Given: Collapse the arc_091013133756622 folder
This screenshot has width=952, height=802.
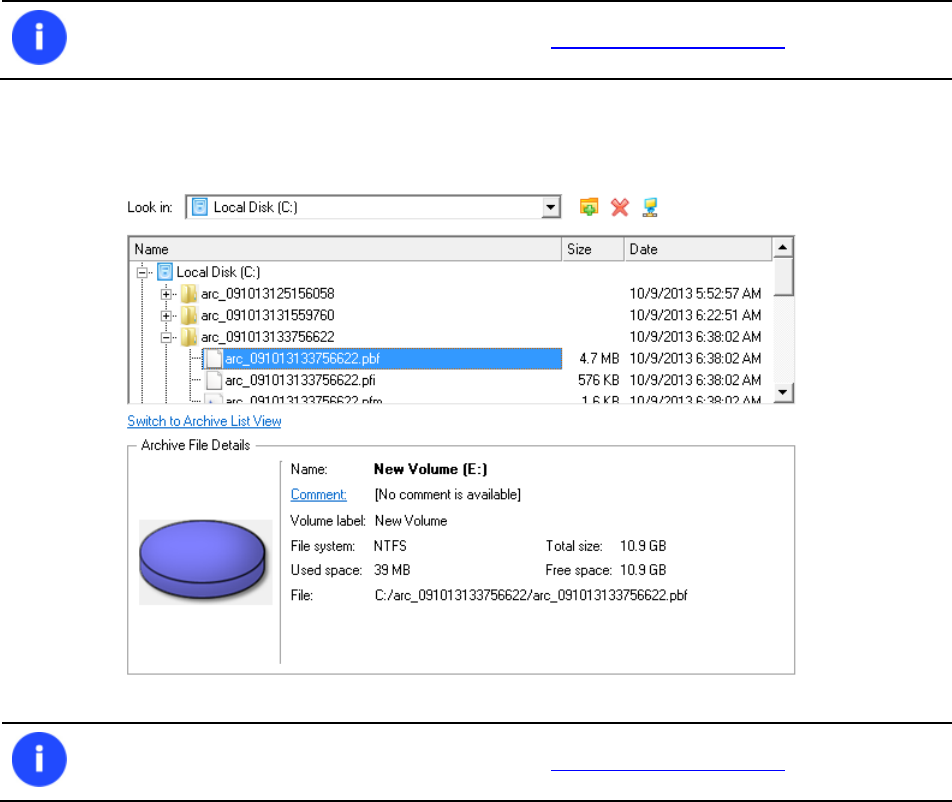Looking at the screenshot, I should [x=166, y=337].
